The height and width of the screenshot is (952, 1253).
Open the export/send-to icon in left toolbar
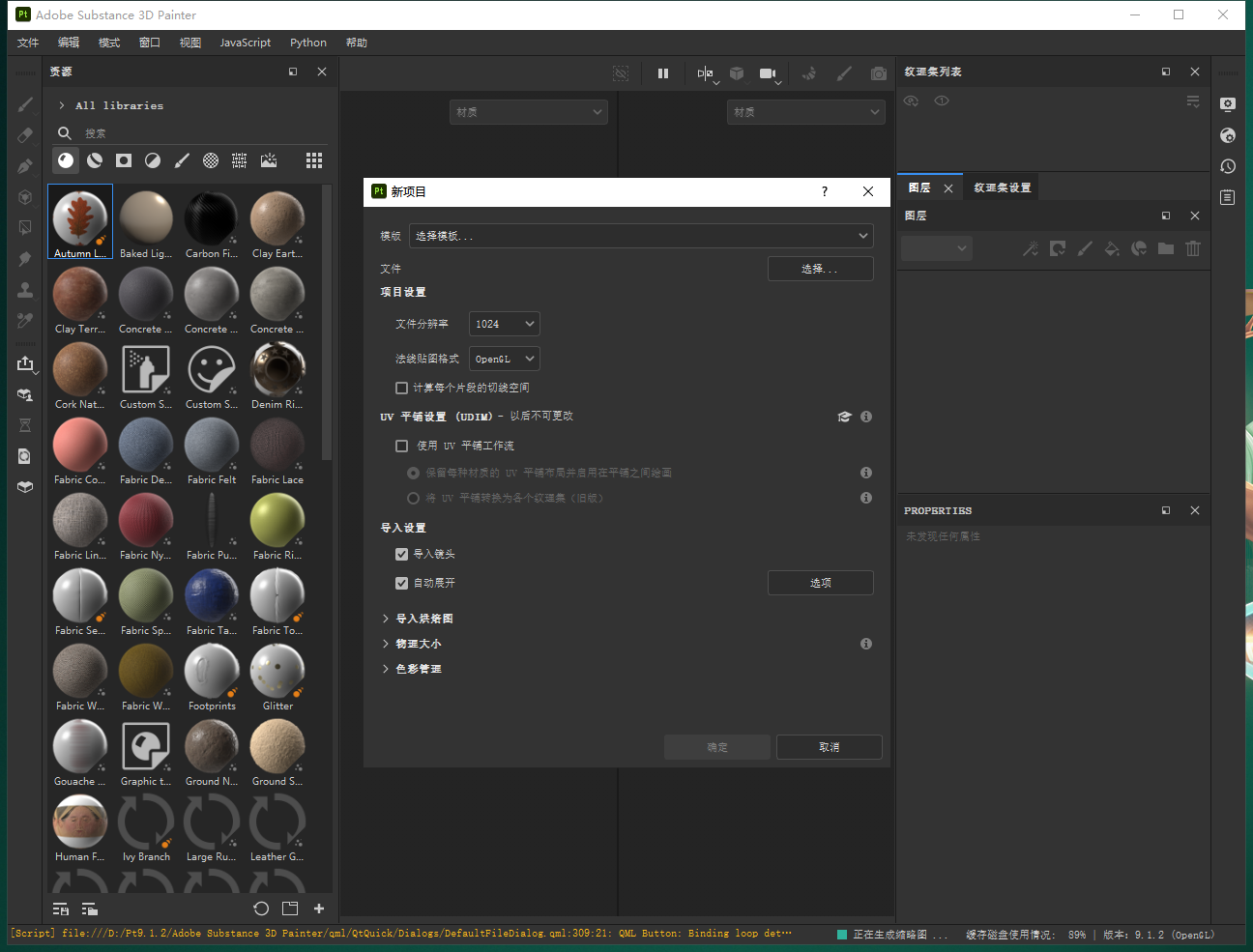25,363
